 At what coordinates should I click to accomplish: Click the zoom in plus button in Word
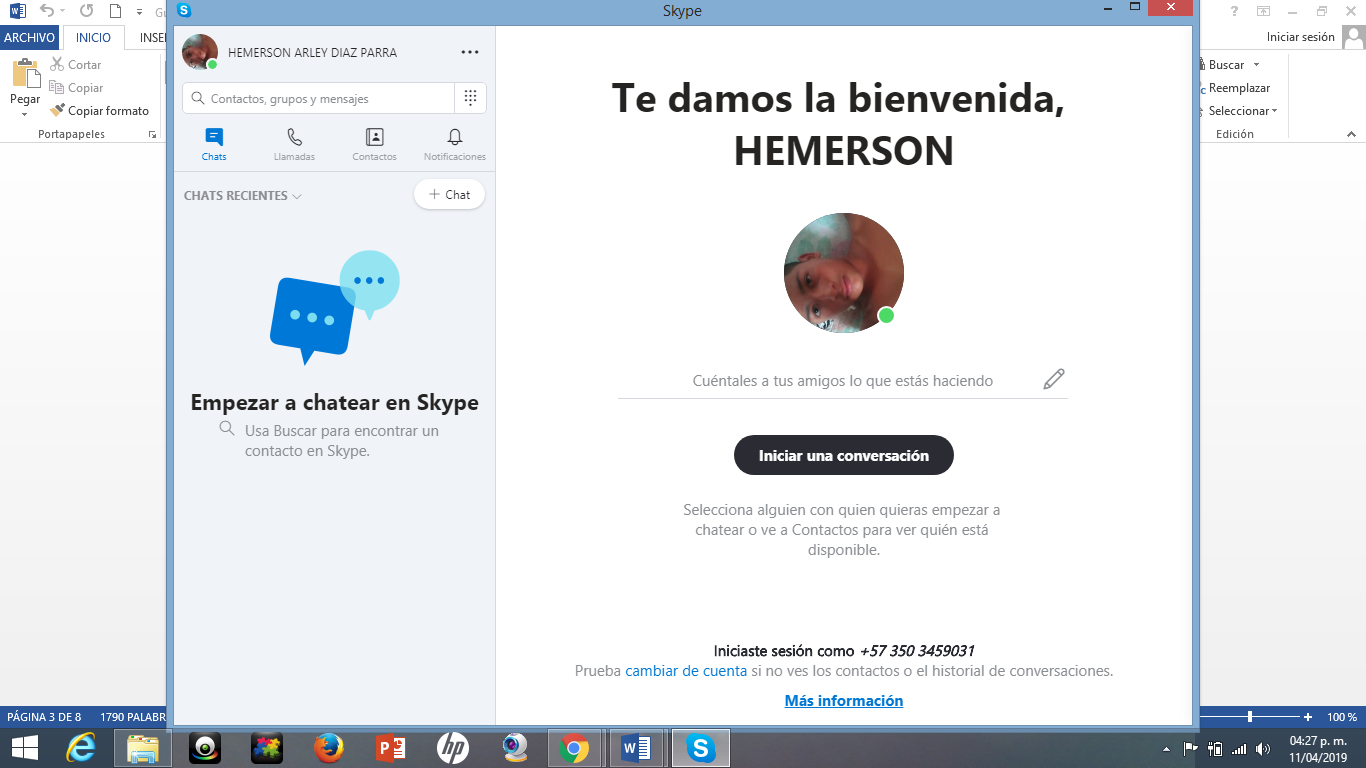coord(1308,717)
